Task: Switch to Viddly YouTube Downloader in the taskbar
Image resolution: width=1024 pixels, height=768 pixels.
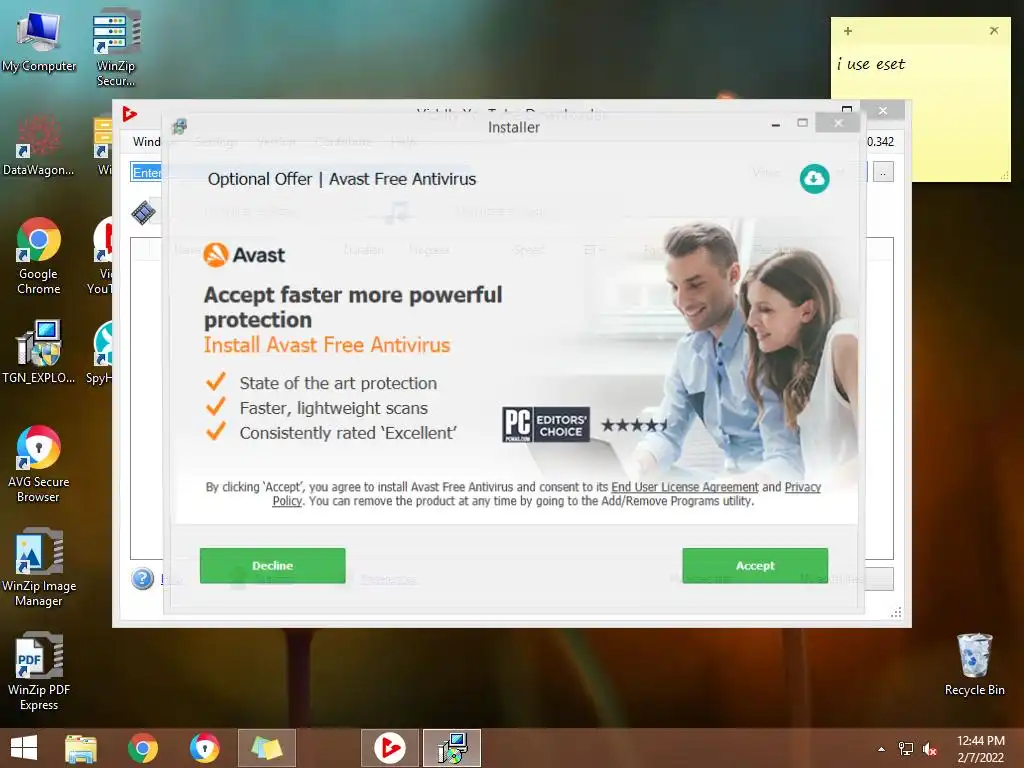Action: (x=390, y=748)
